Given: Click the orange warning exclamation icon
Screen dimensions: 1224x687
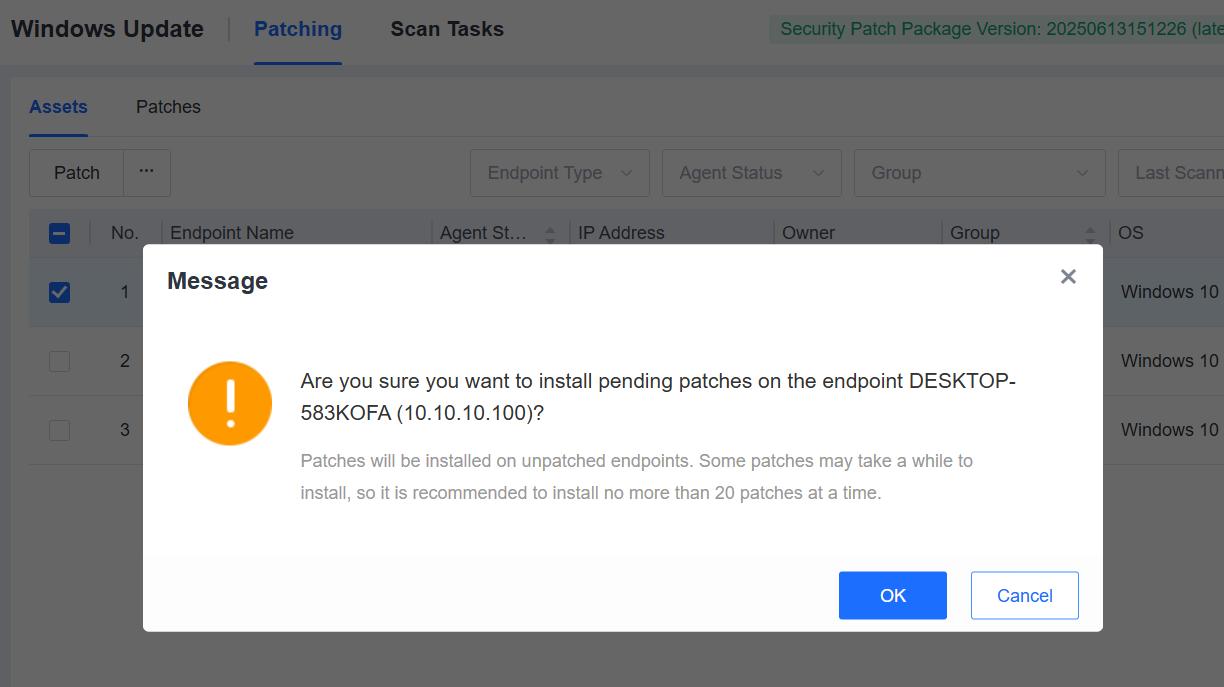Looking at the screenshot, I should 230,403.
